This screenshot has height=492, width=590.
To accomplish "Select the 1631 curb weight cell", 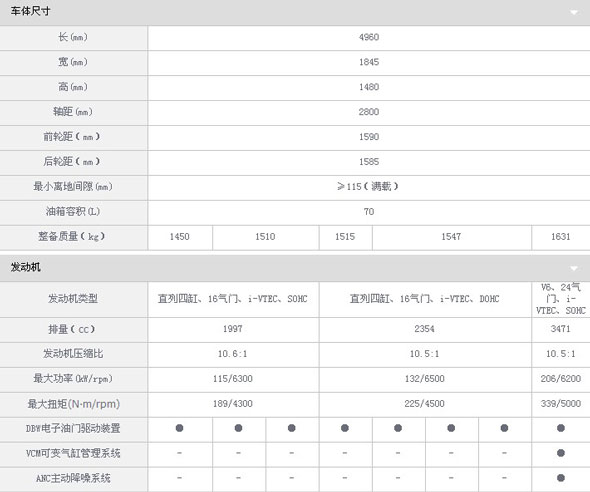I will click(561, 237).
